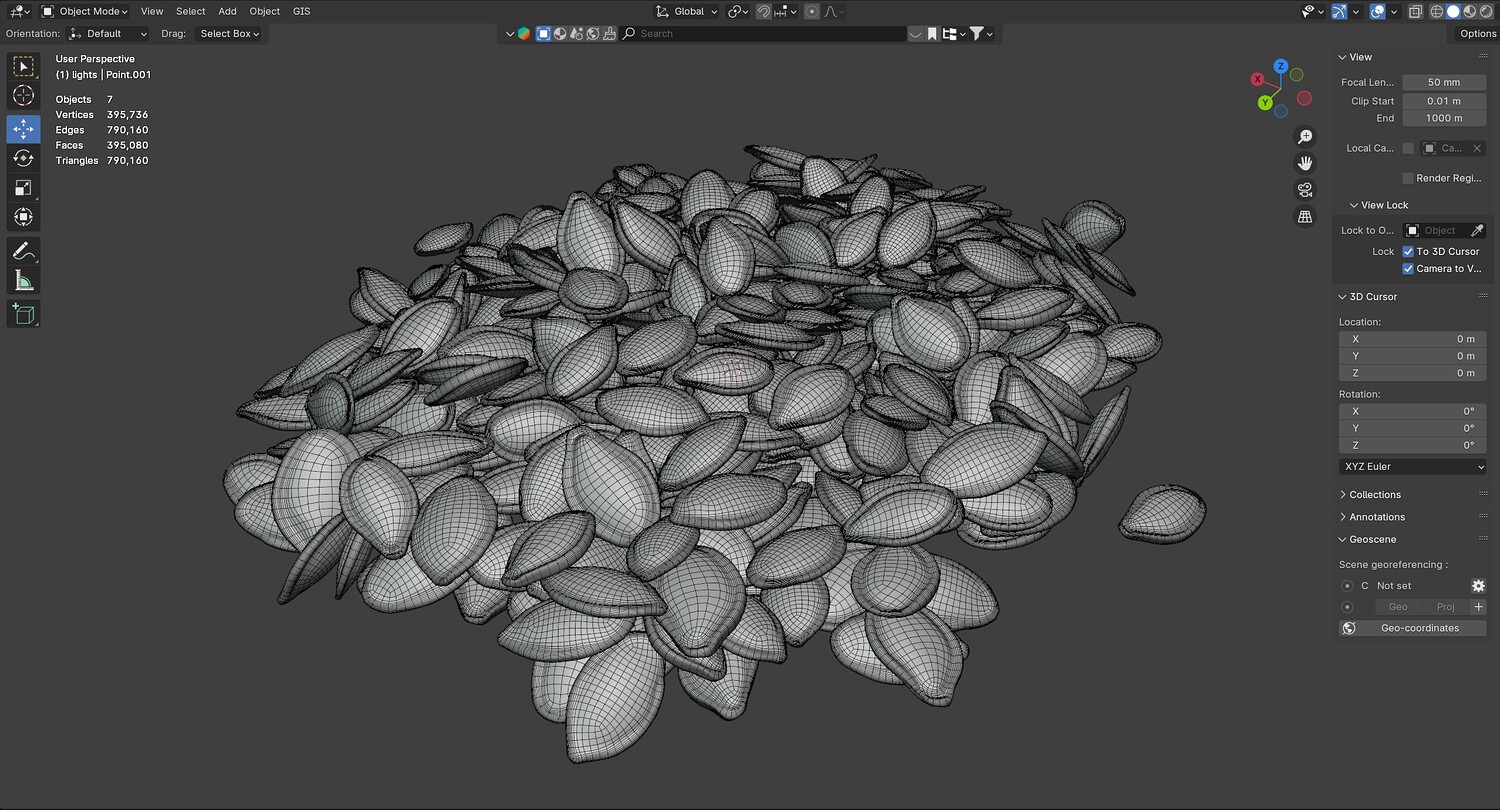Screen dimensions: 1500x810
Task: Expand the Annotations panel
Action: 1377,517
